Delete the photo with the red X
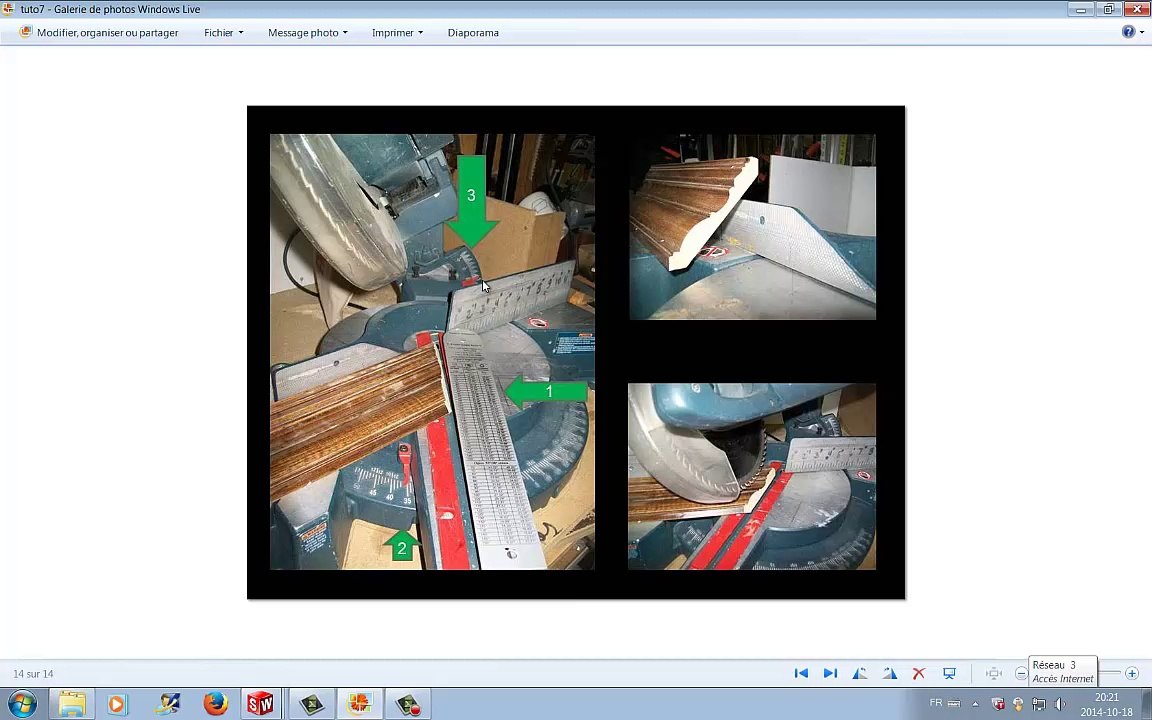Viewport: 1152px width, 720px height. click(x=918, y=673)
